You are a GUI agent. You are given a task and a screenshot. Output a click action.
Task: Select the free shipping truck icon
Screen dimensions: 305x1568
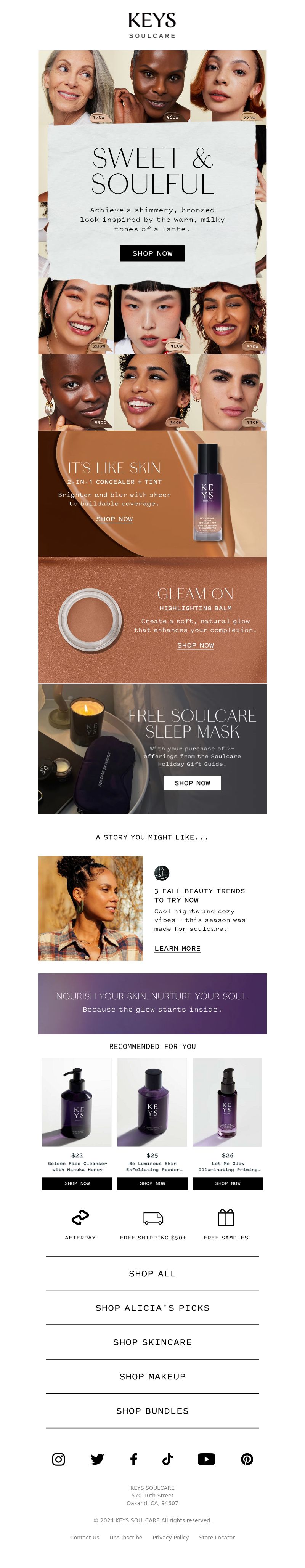coord(153,1218)
